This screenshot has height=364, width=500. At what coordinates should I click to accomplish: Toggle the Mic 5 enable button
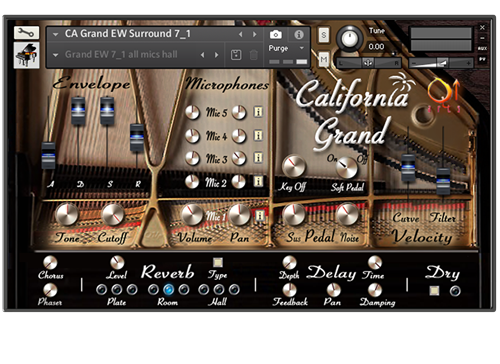coord(258,112)
